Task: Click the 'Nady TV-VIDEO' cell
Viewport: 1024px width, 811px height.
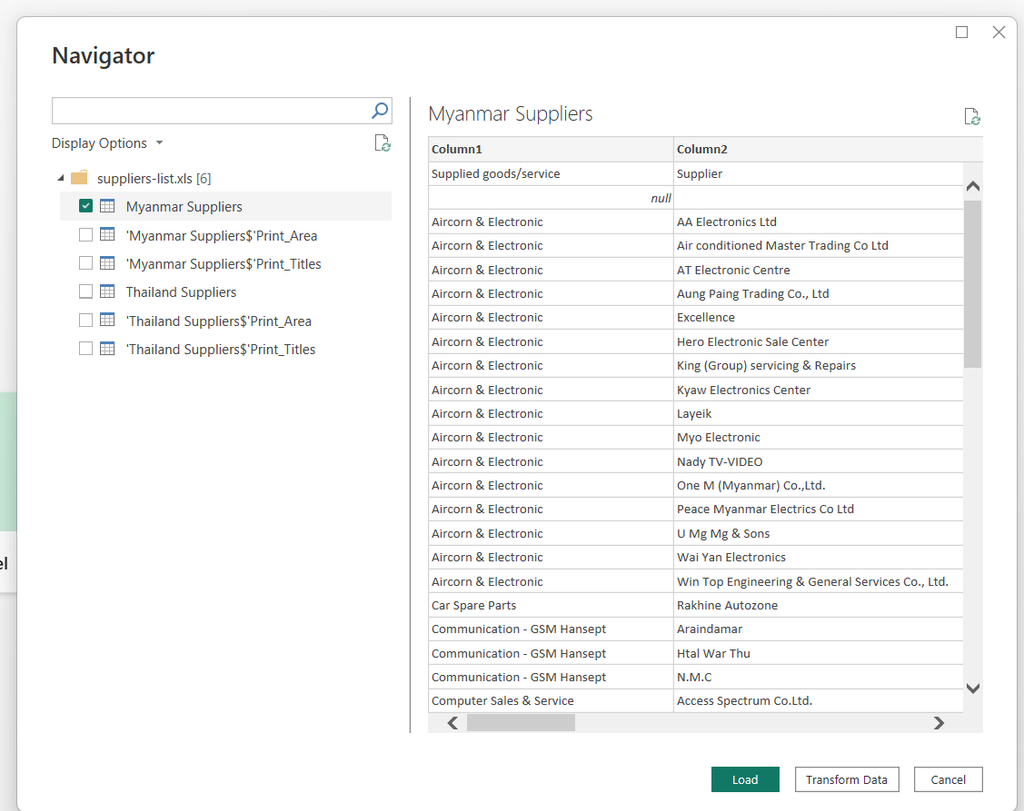Action: pyautogui.click(x=818, y=462)
